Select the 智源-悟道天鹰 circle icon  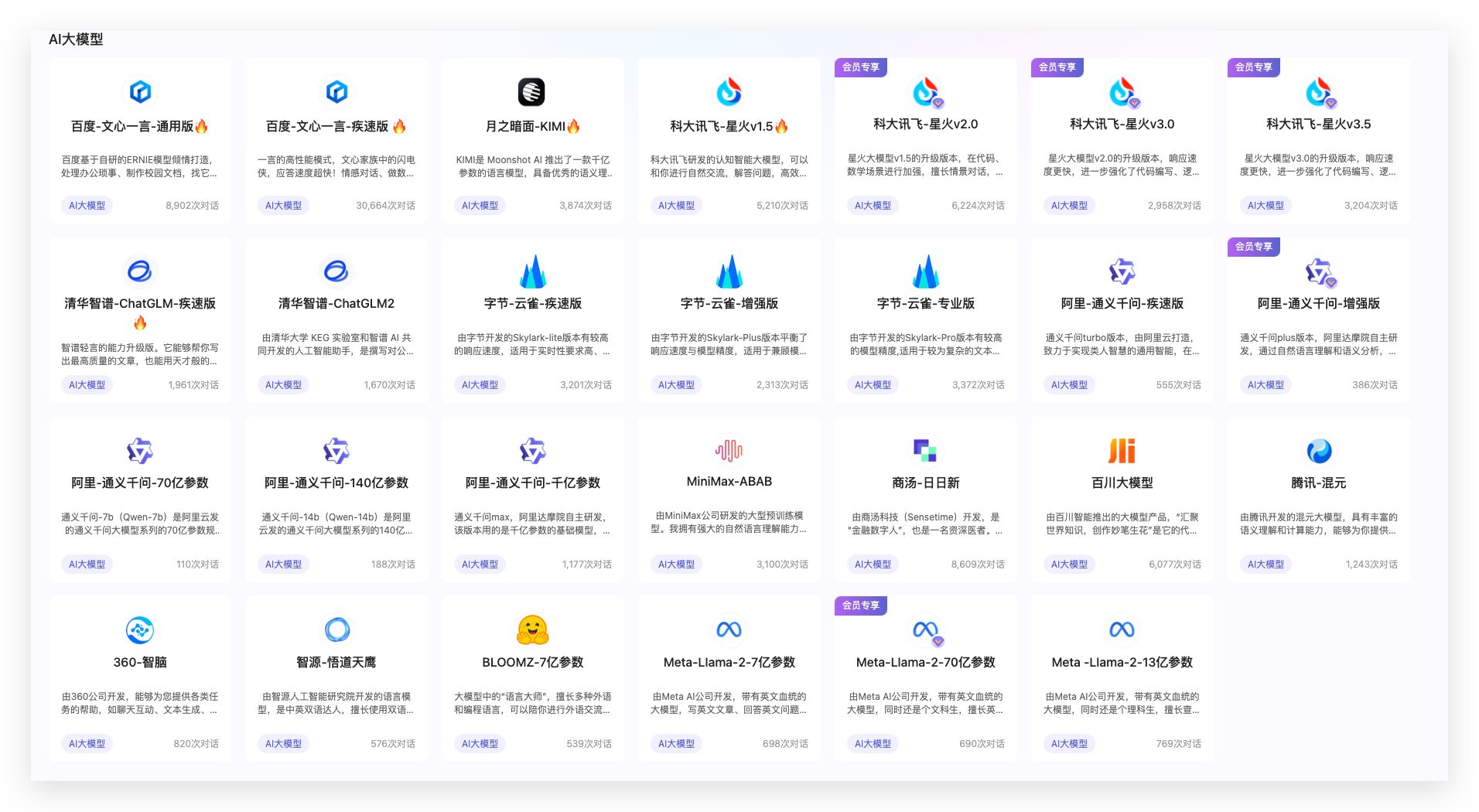[x=336, y=630]
